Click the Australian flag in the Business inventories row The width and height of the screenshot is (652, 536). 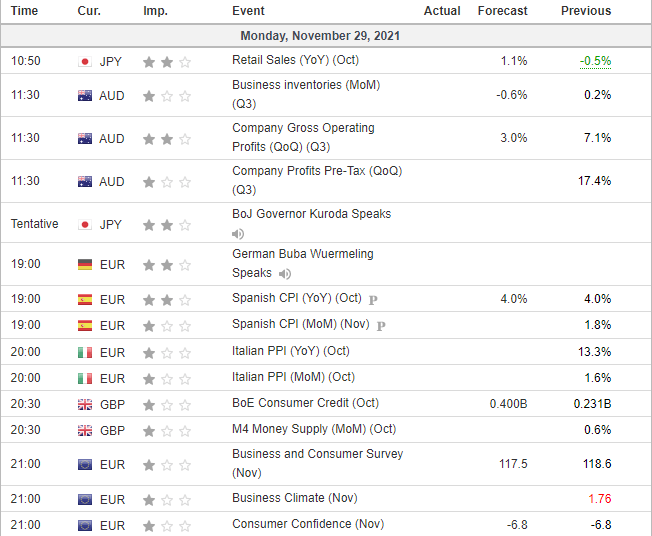click(x=85, y=96)
